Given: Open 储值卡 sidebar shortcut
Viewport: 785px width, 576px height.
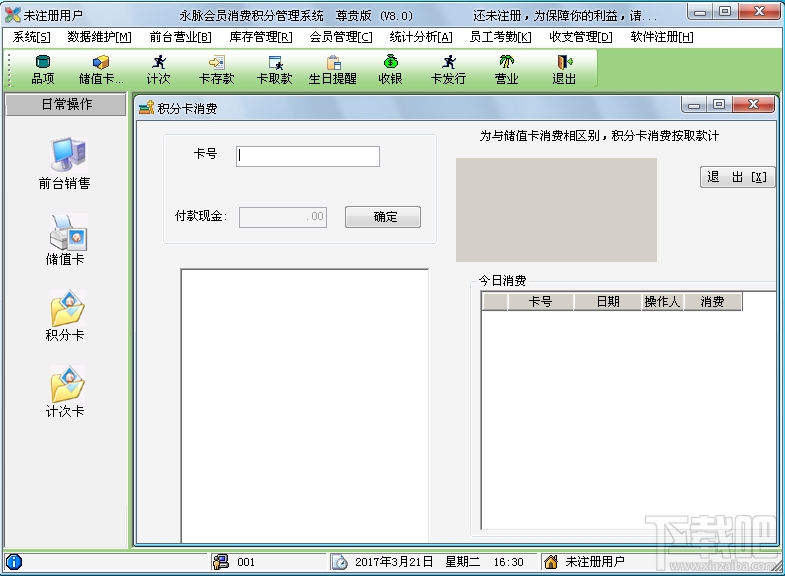Looking at the screenshot, I should point(65,240).
